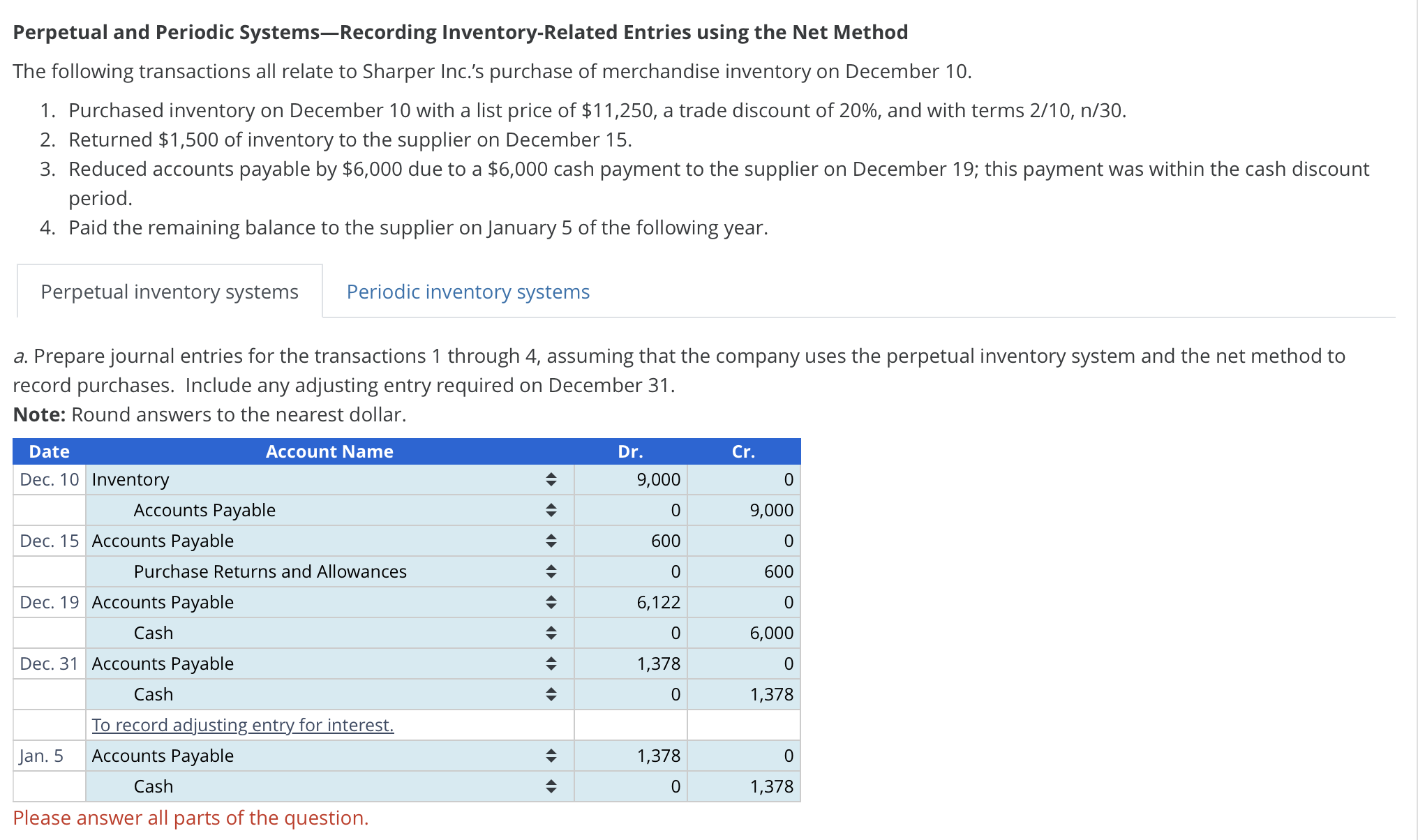Switch to the Periodic inventory systems tab
This screenshot has width=1418, height=840.
click(x=468, y=292)
